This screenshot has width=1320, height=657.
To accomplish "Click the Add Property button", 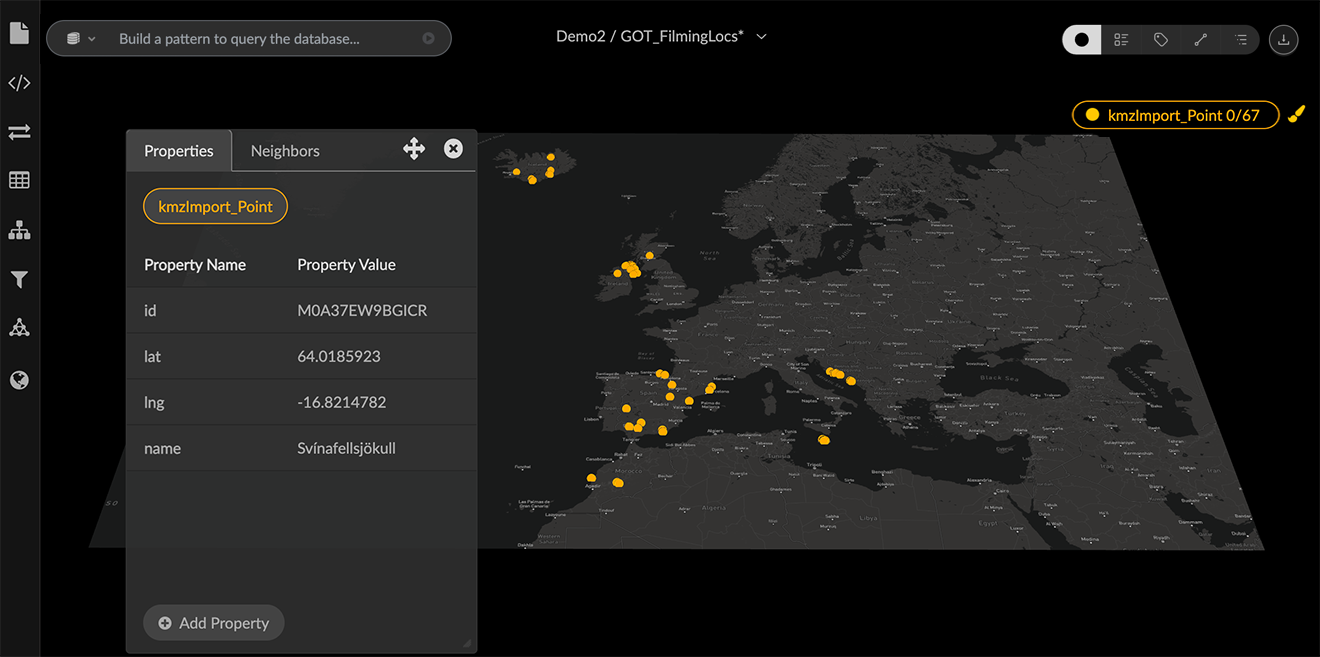I will [x=214, y=623].
